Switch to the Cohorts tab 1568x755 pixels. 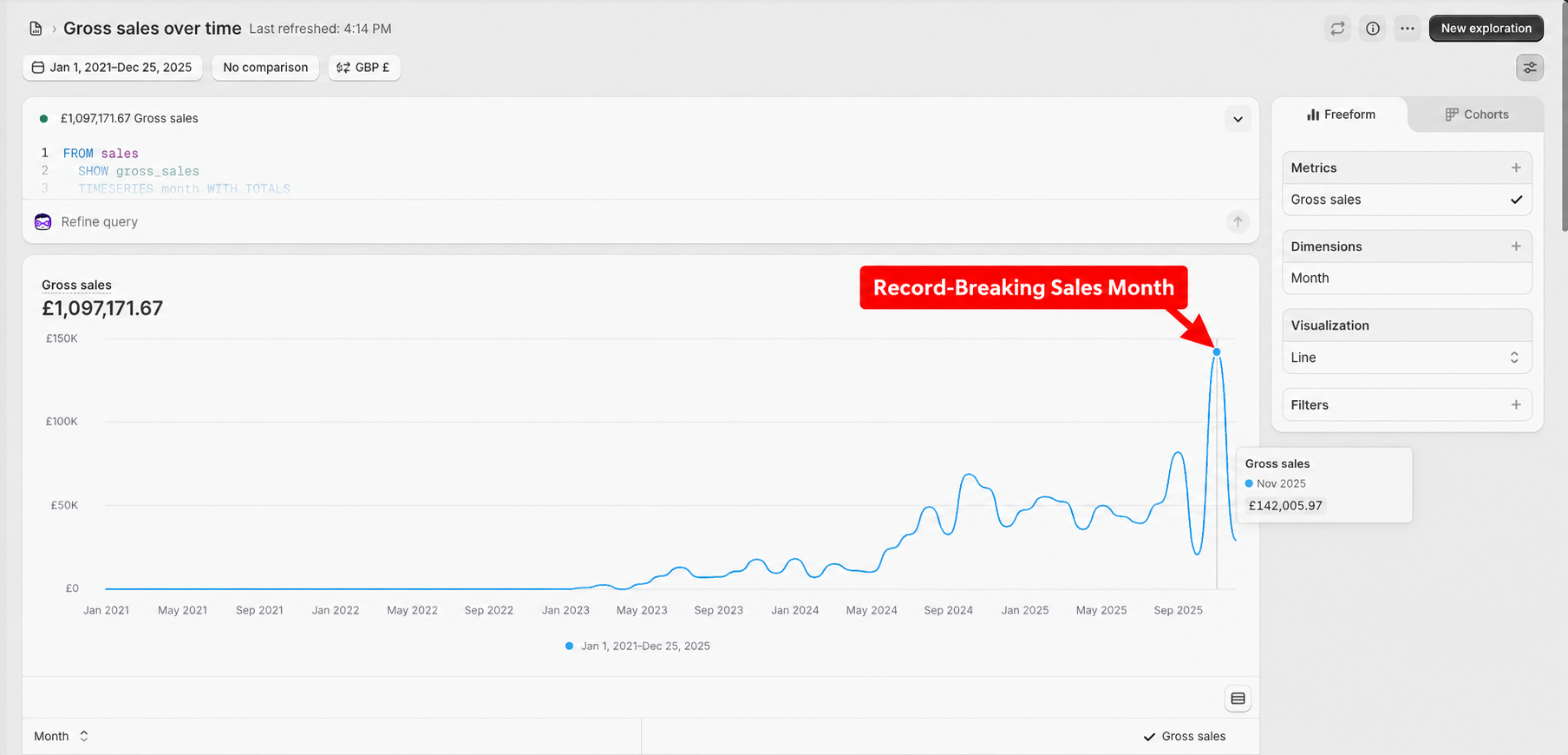pyautogui.click(x=1477, y=115)
